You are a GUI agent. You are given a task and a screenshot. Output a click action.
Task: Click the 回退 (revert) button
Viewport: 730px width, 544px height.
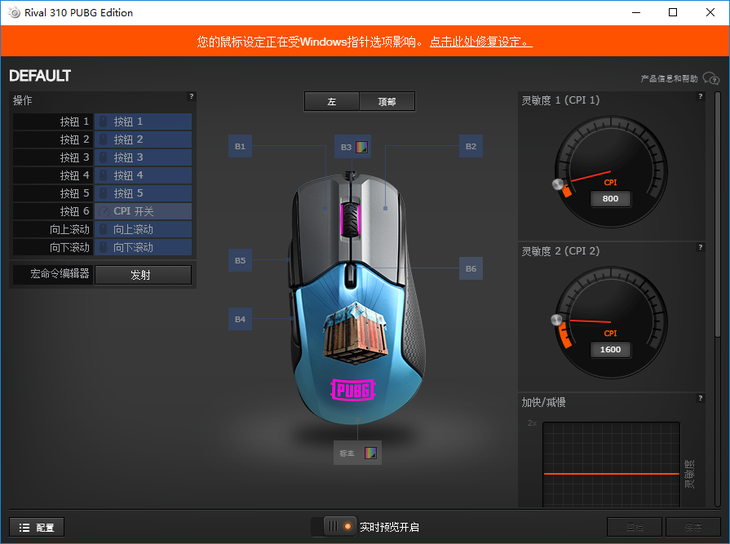coord(635,528)
